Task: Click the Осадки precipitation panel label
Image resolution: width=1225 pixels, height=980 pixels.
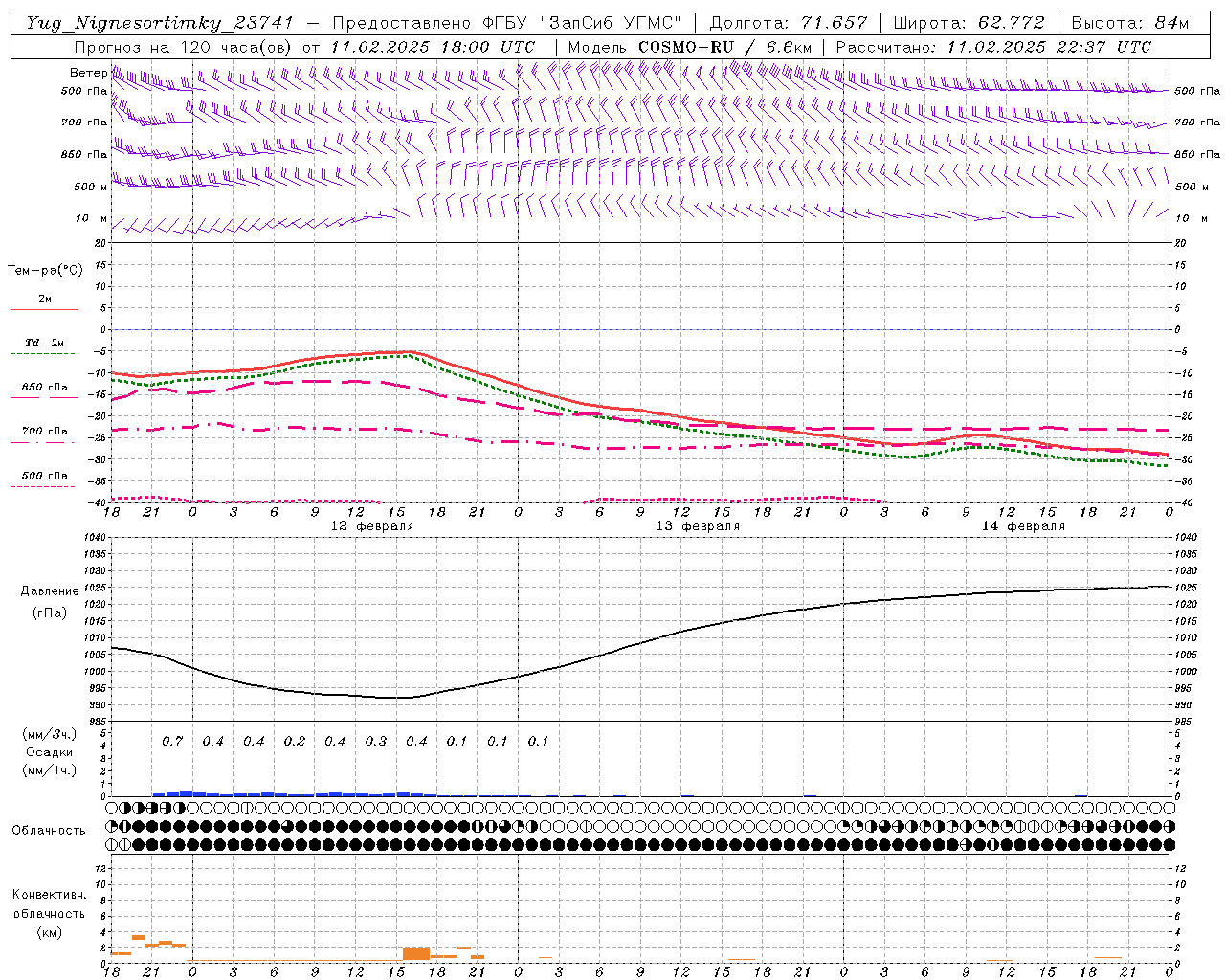Action: [x=49, y=752]
